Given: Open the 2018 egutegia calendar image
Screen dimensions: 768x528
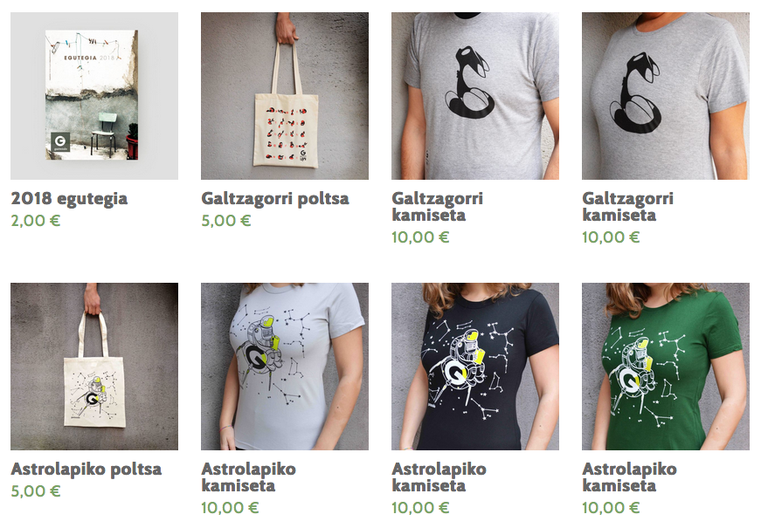Looking at the screenshot, I should 94,96.
